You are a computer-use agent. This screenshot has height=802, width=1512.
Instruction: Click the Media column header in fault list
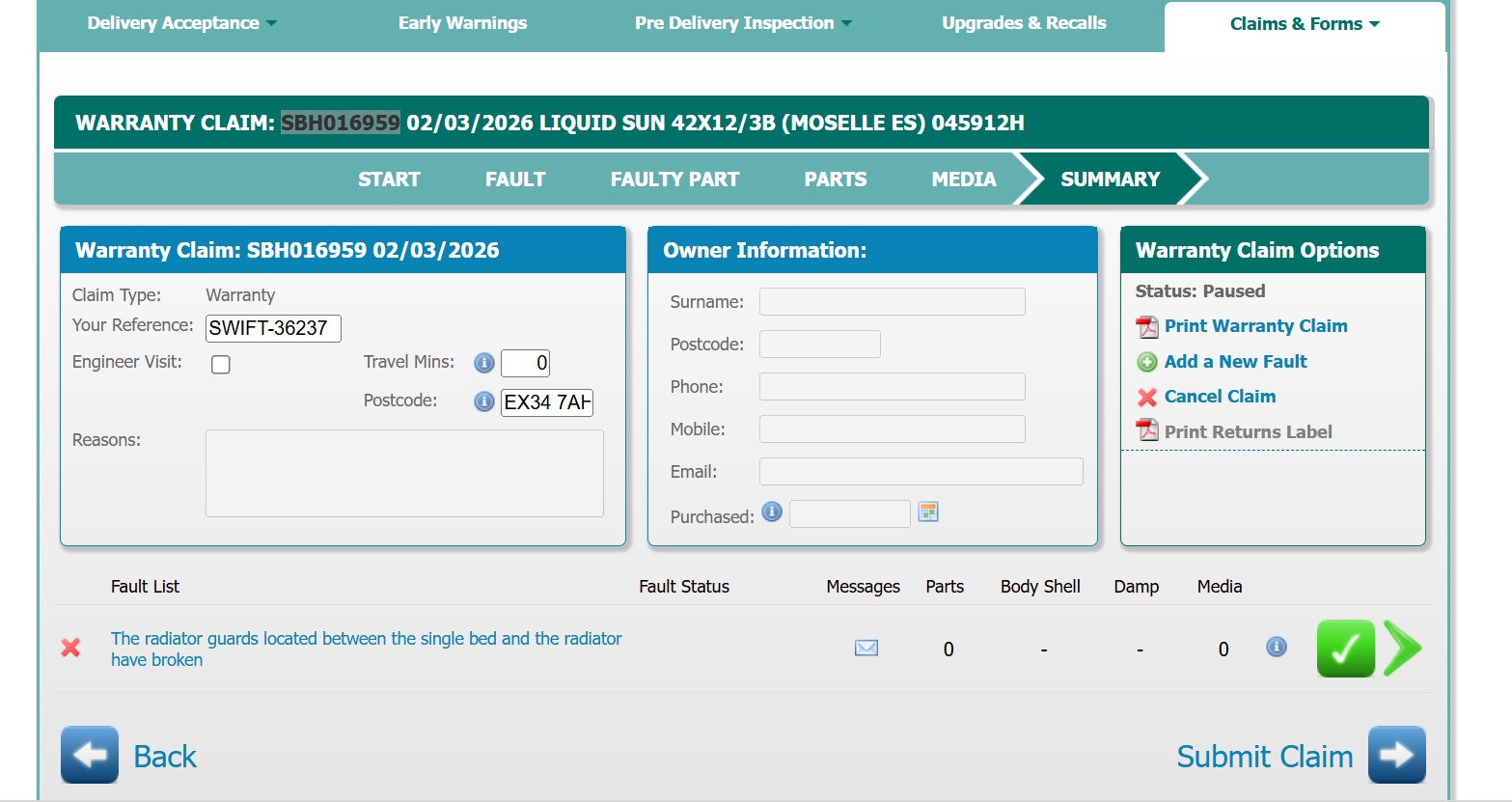pos(1220,587)
